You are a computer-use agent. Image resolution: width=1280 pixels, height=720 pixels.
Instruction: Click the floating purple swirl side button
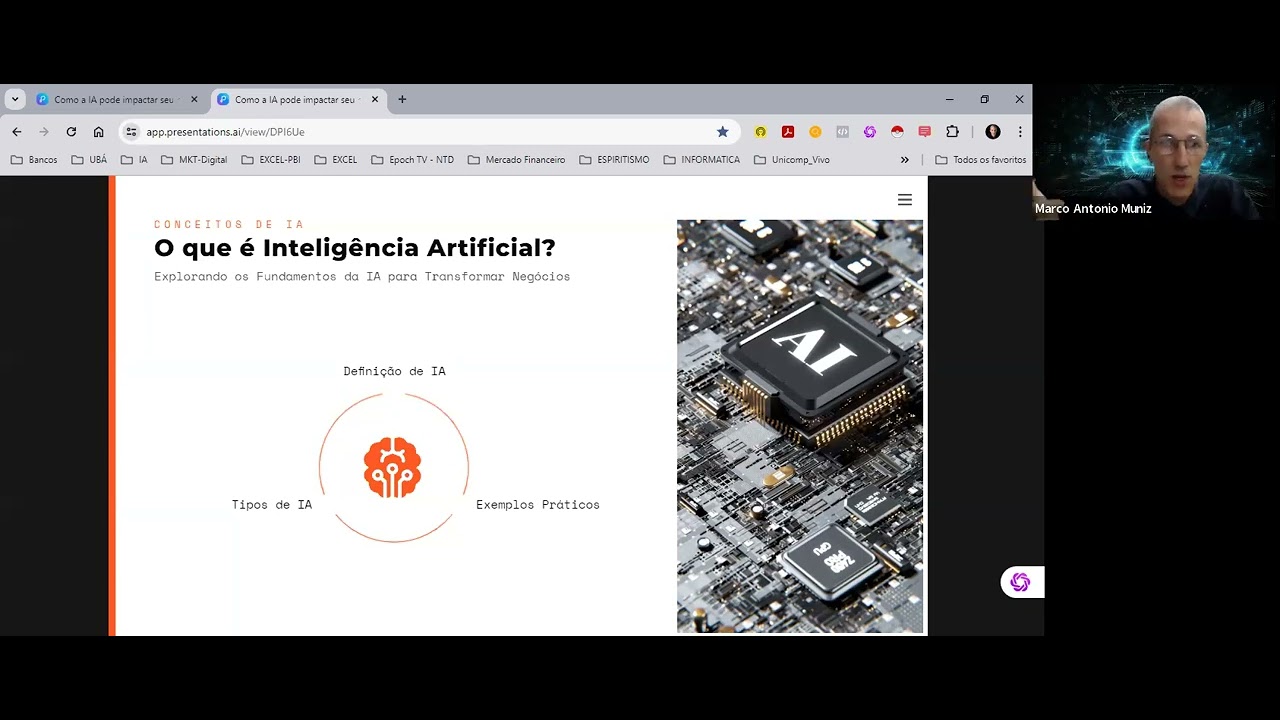pyautogui.click(x=1020, y=582)
